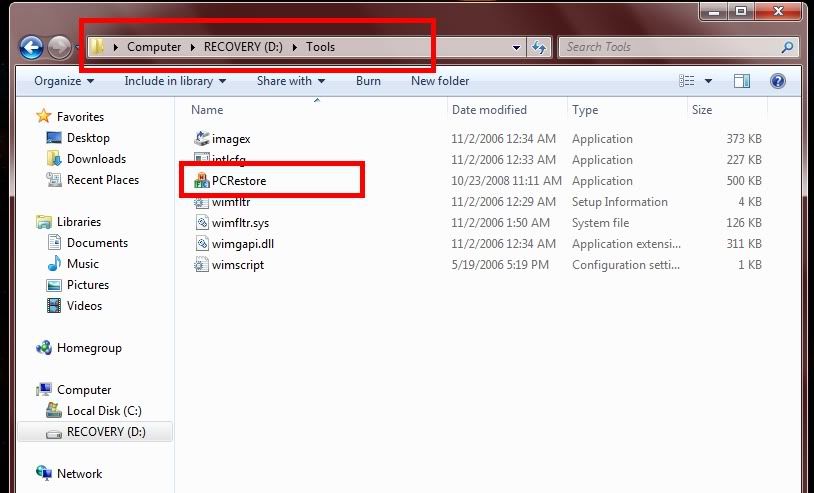Click the 10/23/2008 11:11 AM date cell
This screenshot has height=493, width=814.
506,181
